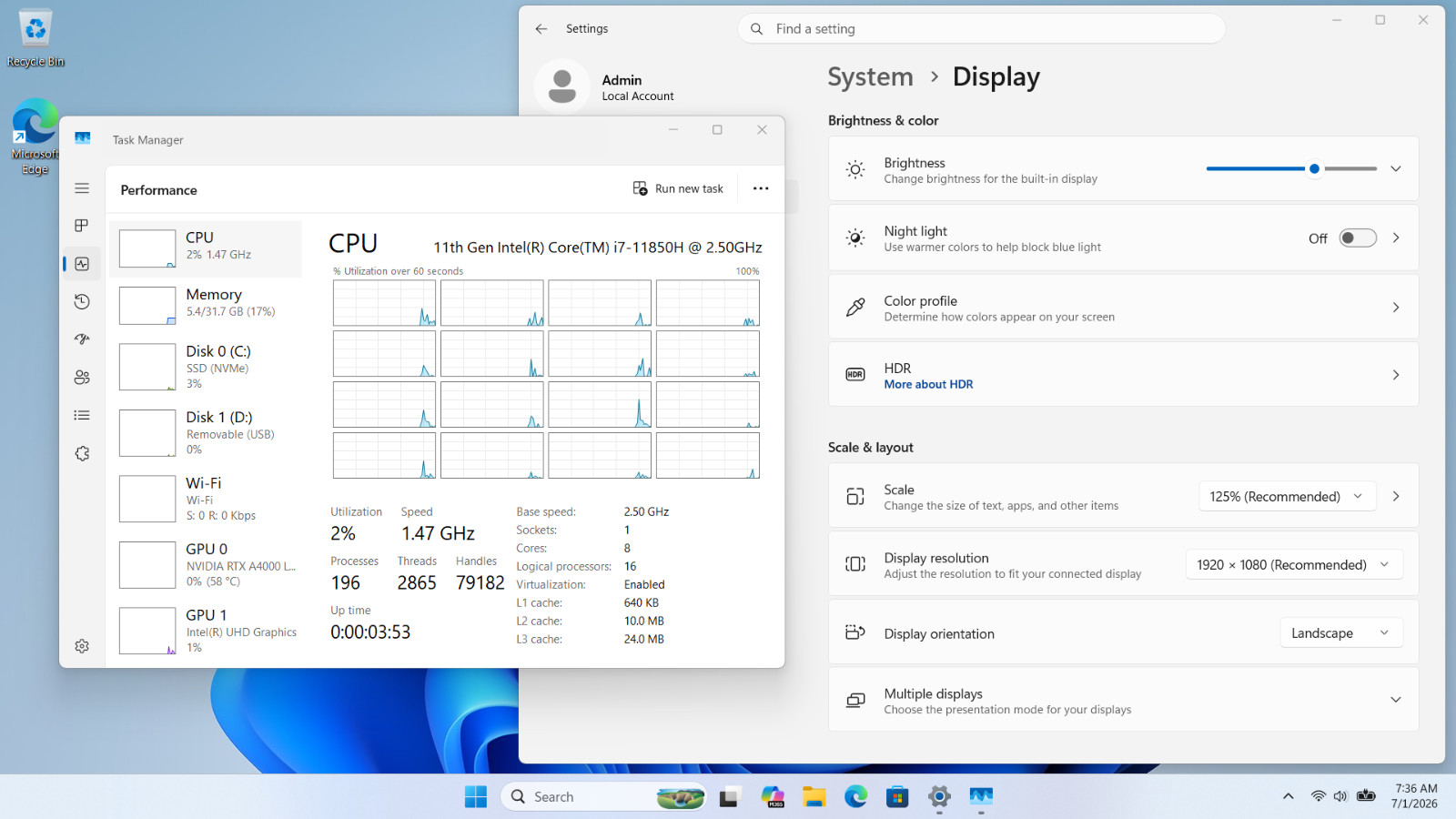This screenshot has width=1456, height=819.
Task: Click the Display resolution icon
Action: click(x=855, y=564)
